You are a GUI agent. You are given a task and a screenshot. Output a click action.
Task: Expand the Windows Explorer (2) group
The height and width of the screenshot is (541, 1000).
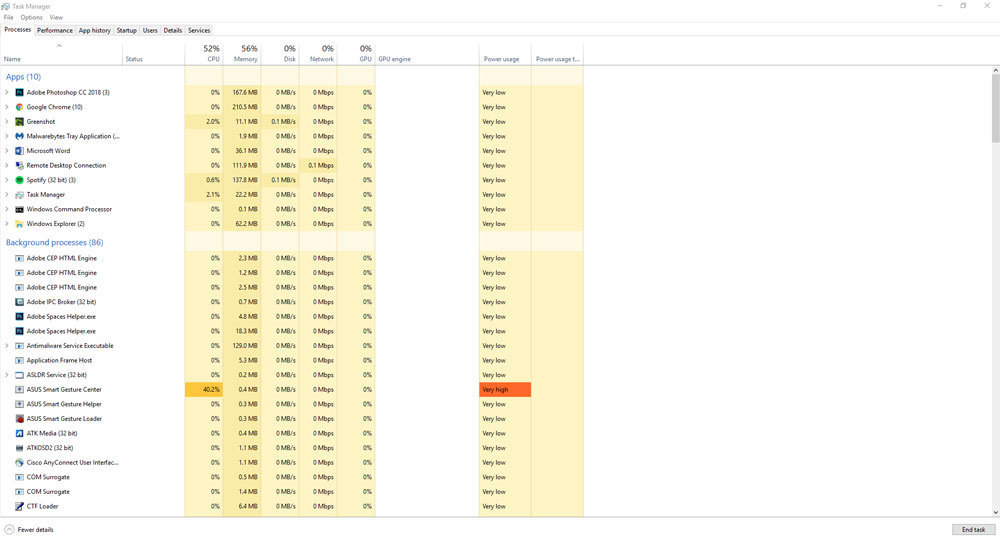[7, 224]
